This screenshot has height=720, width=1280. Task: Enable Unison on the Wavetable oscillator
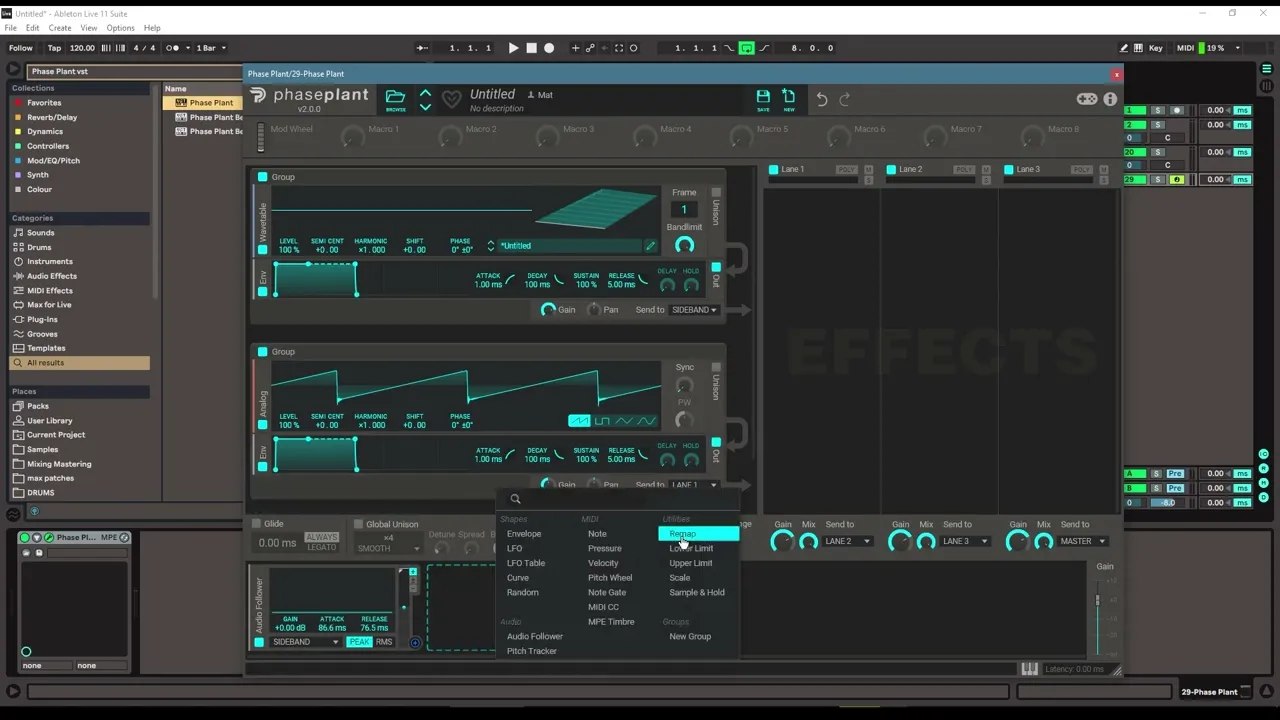tap(716, 193)
